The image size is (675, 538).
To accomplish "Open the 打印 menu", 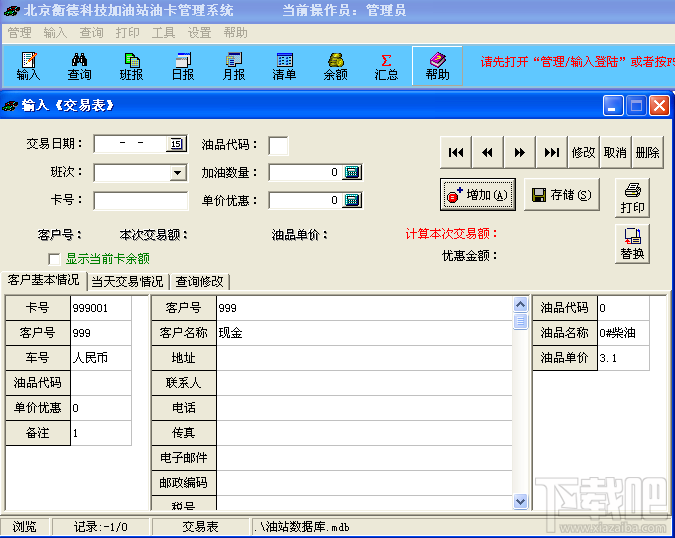I will click(127, 33).
